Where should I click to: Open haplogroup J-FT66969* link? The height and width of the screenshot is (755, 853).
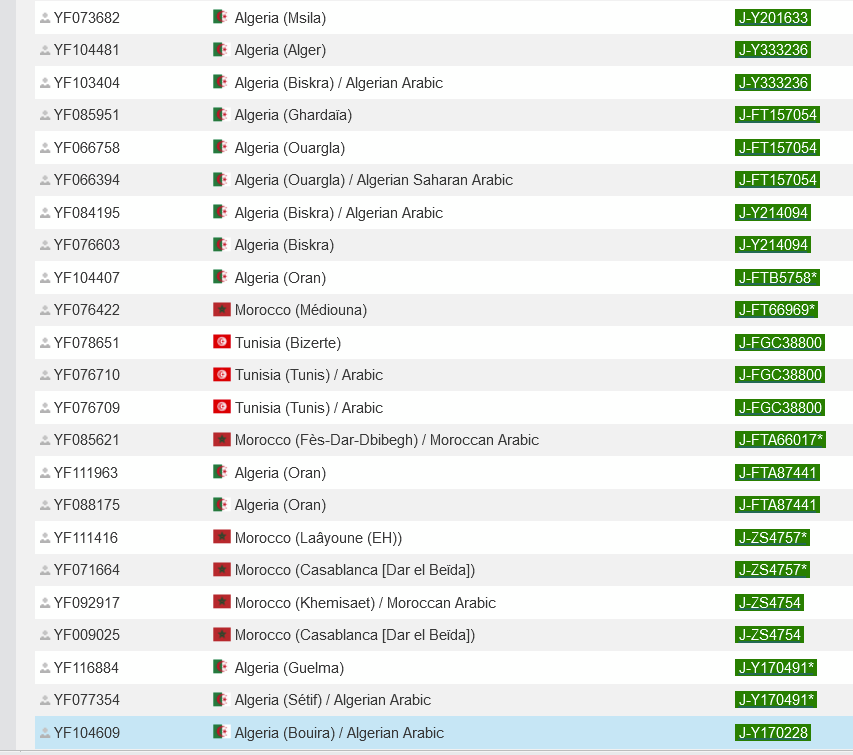(x=776, y=310)
